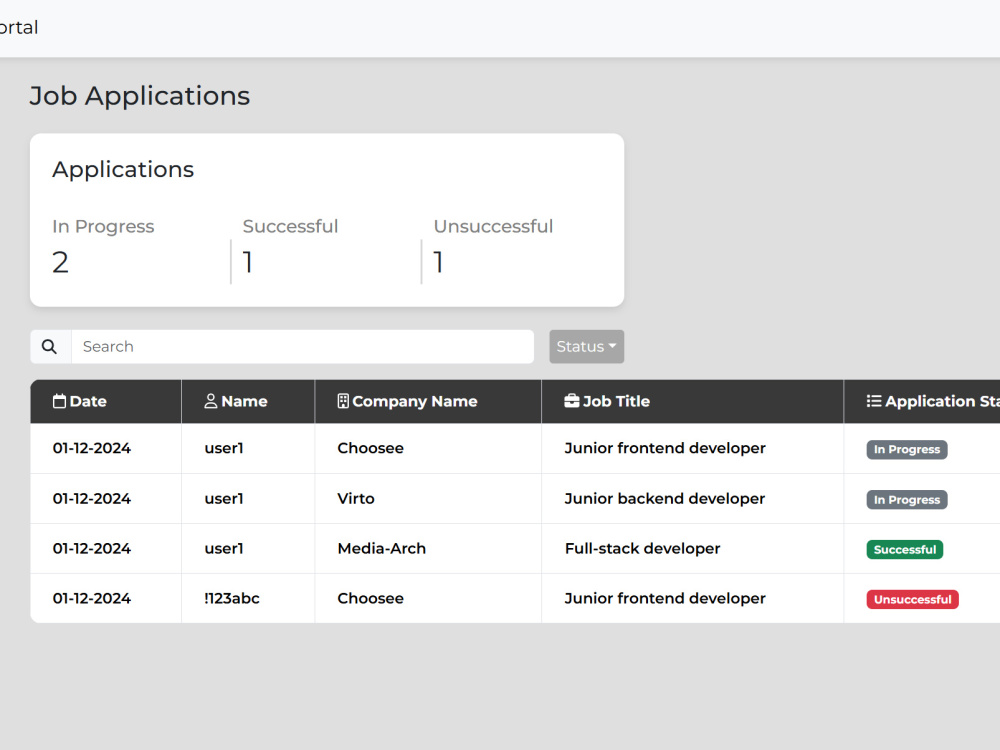Click user1 name in the Media-Arch row
1000x750 pixels.
click(224, 548)
